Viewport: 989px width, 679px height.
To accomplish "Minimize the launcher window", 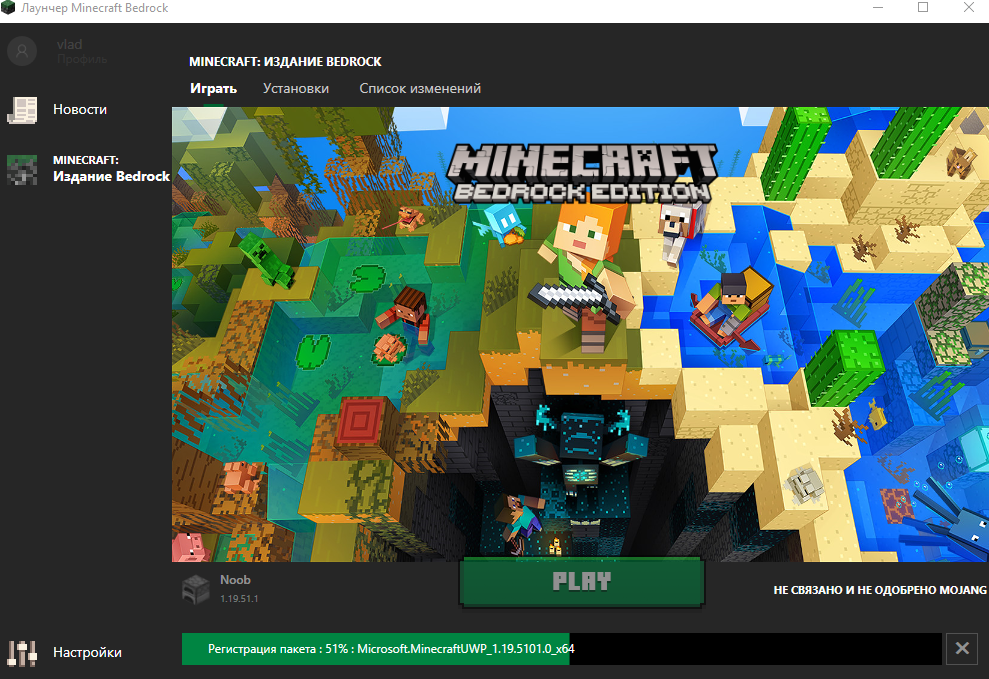I will (x=879, y=8).
